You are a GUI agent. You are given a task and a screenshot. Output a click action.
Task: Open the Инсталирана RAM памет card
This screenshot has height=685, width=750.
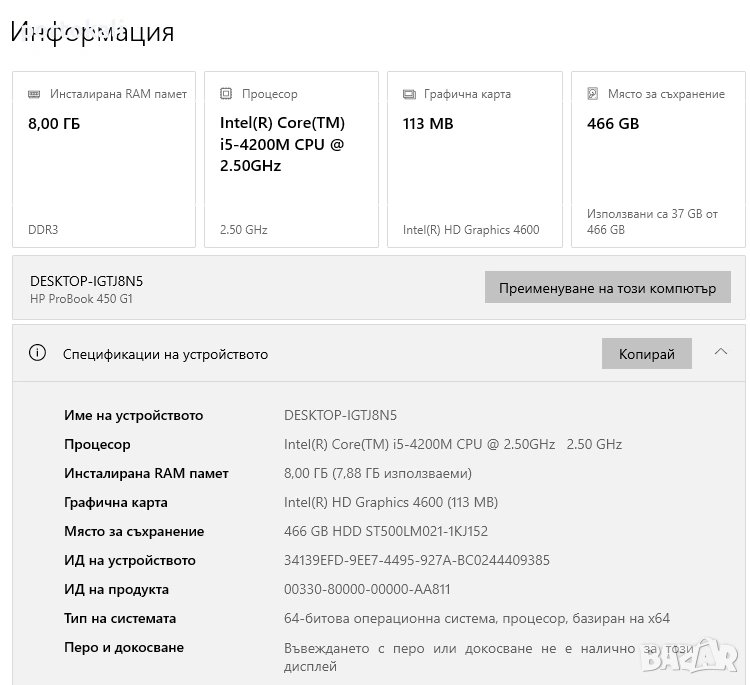point(104,160)
